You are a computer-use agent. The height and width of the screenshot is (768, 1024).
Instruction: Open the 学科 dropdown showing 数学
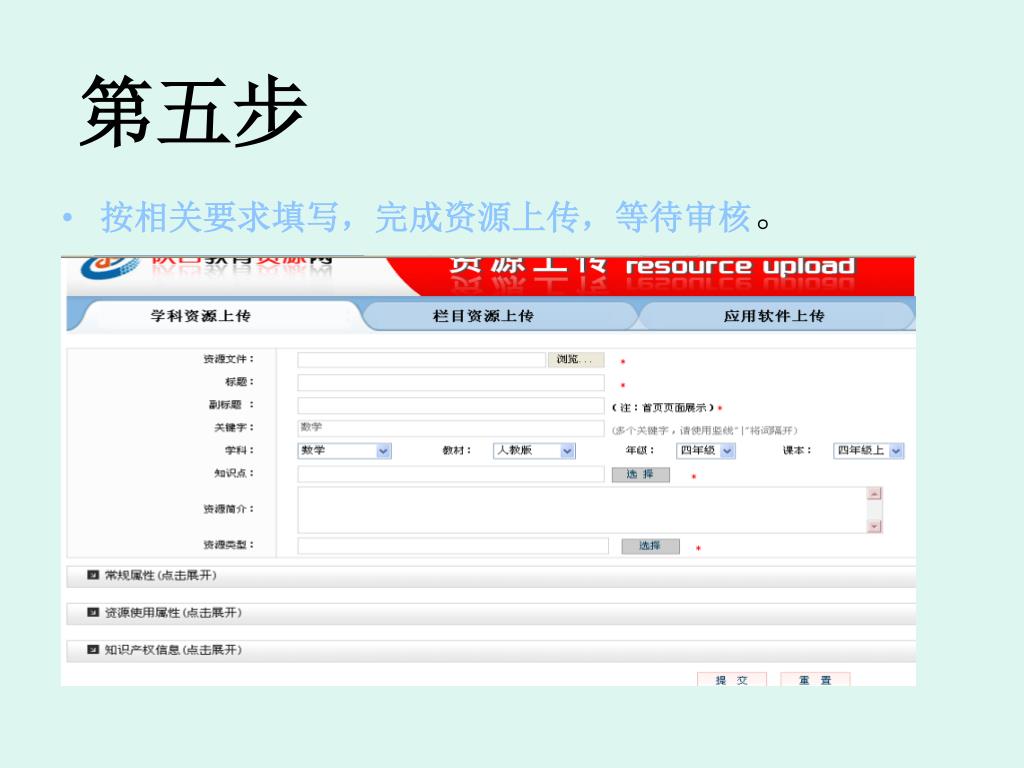tap(344, 451)
